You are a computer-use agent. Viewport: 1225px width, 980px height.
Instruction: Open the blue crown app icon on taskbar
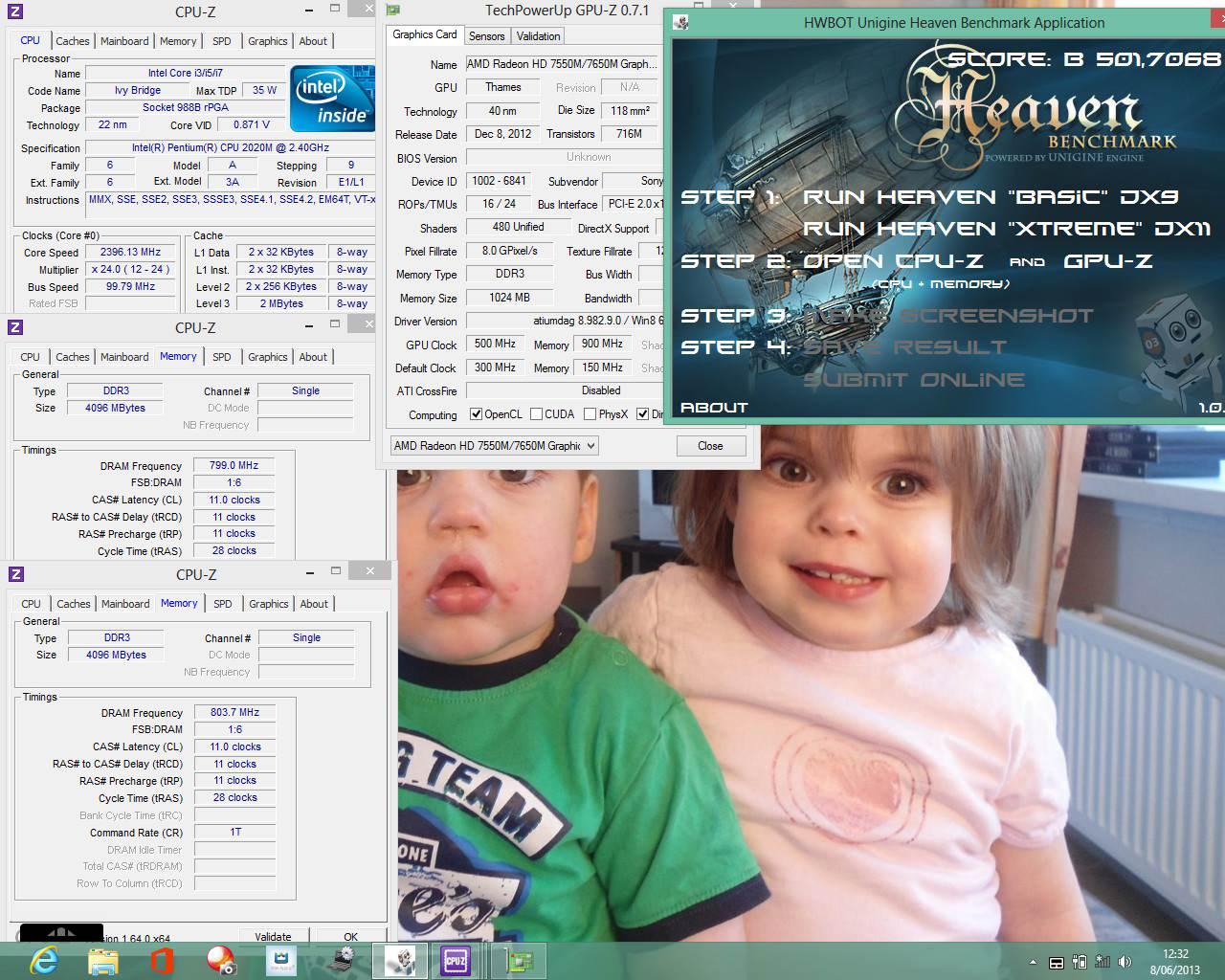(x=281, y=960)
